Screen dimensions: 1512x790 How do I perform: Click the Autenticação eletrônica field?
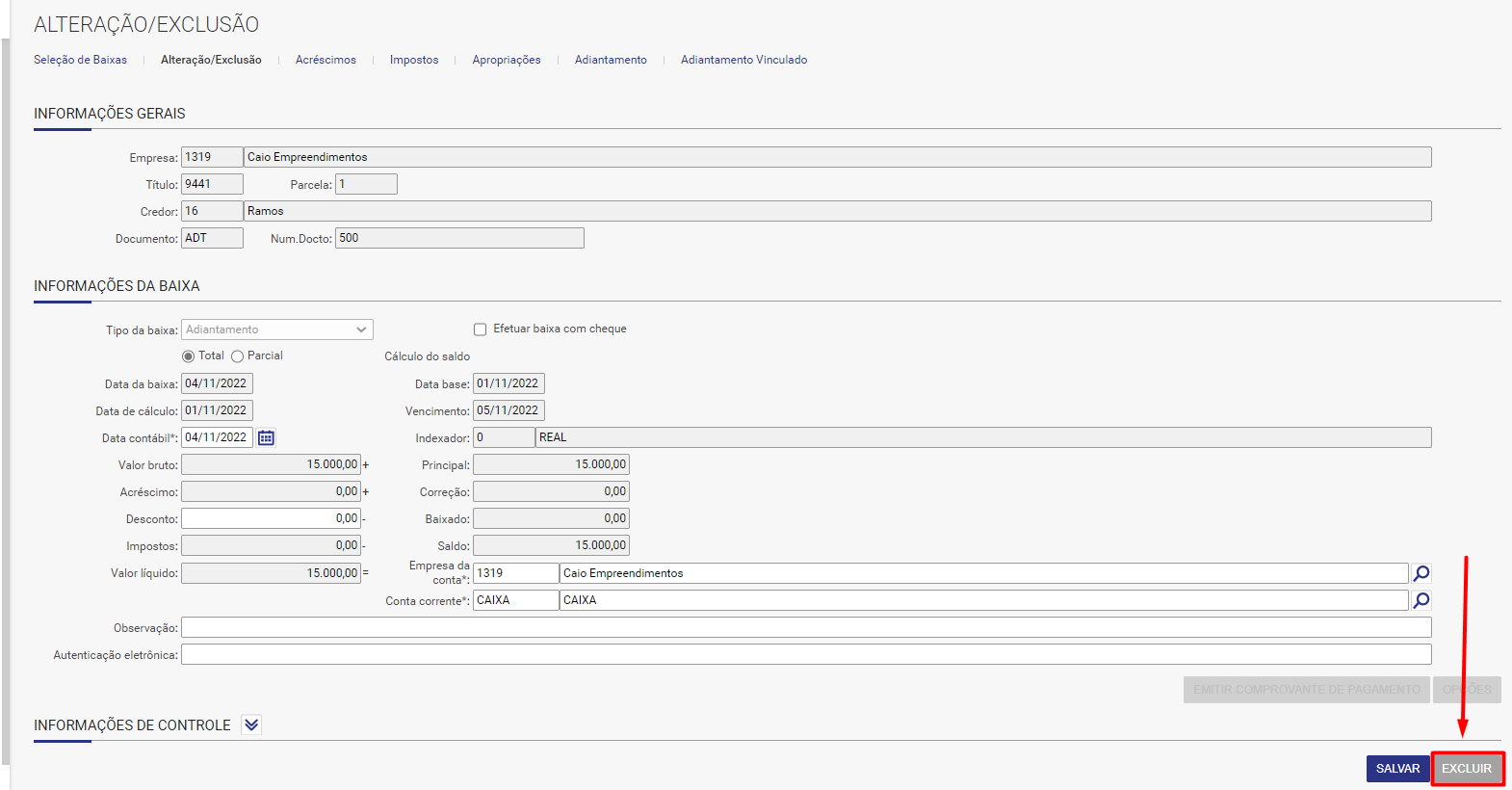806,654
